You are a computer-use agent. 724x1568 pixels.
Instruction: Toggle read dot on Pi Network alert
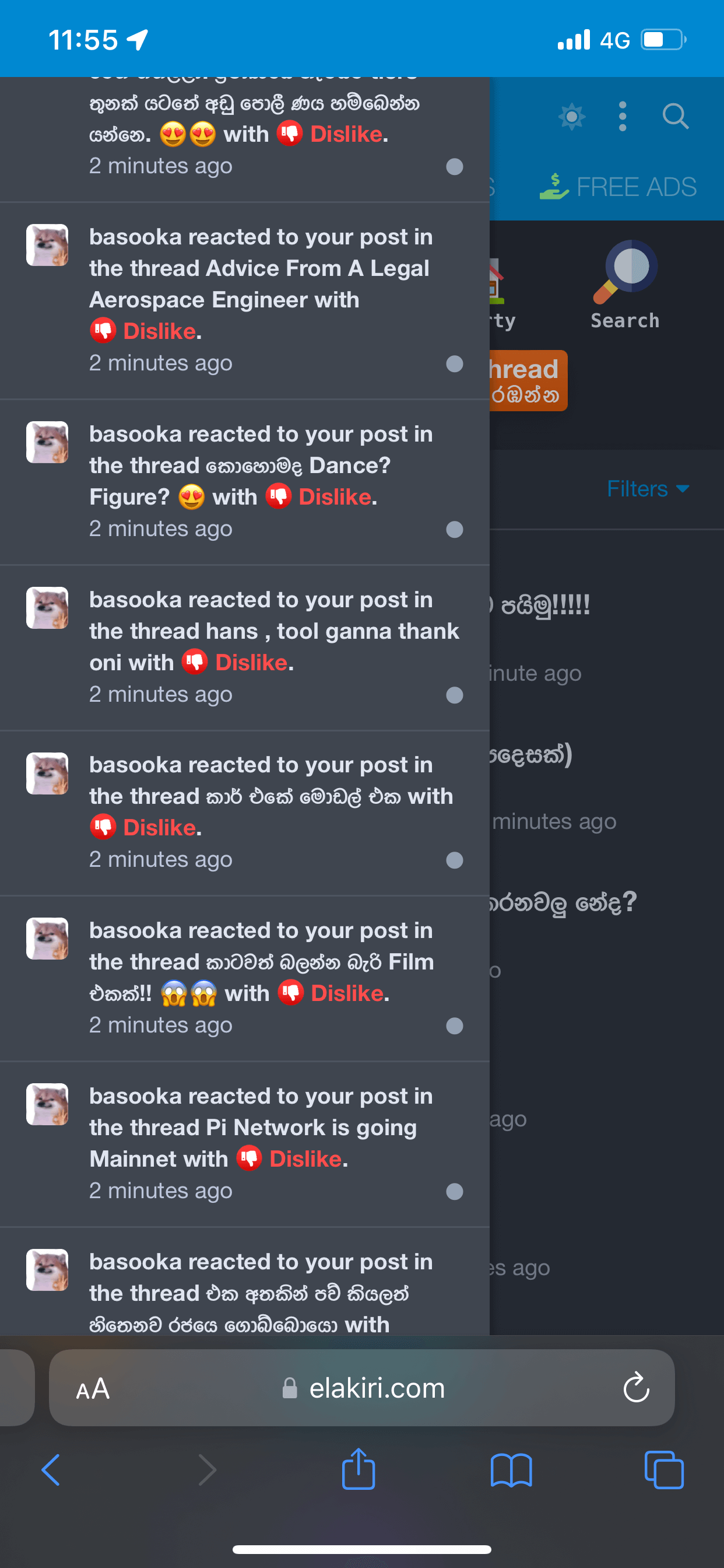(x=455, y=1191)
